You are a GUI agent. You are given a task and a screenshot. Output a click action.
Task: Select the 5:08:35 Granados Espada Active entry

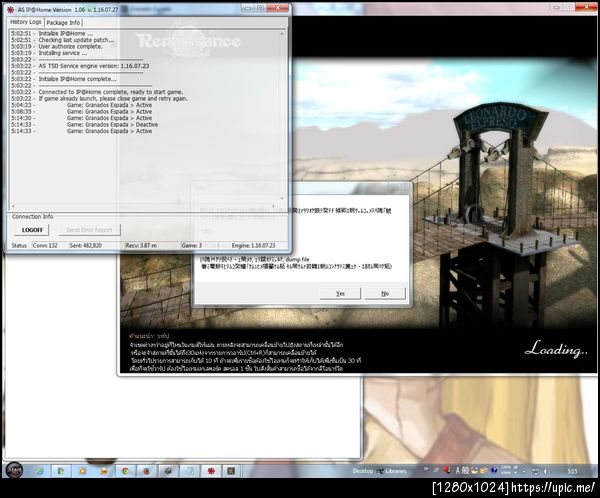pyautogui.click(x=82, y=111)
